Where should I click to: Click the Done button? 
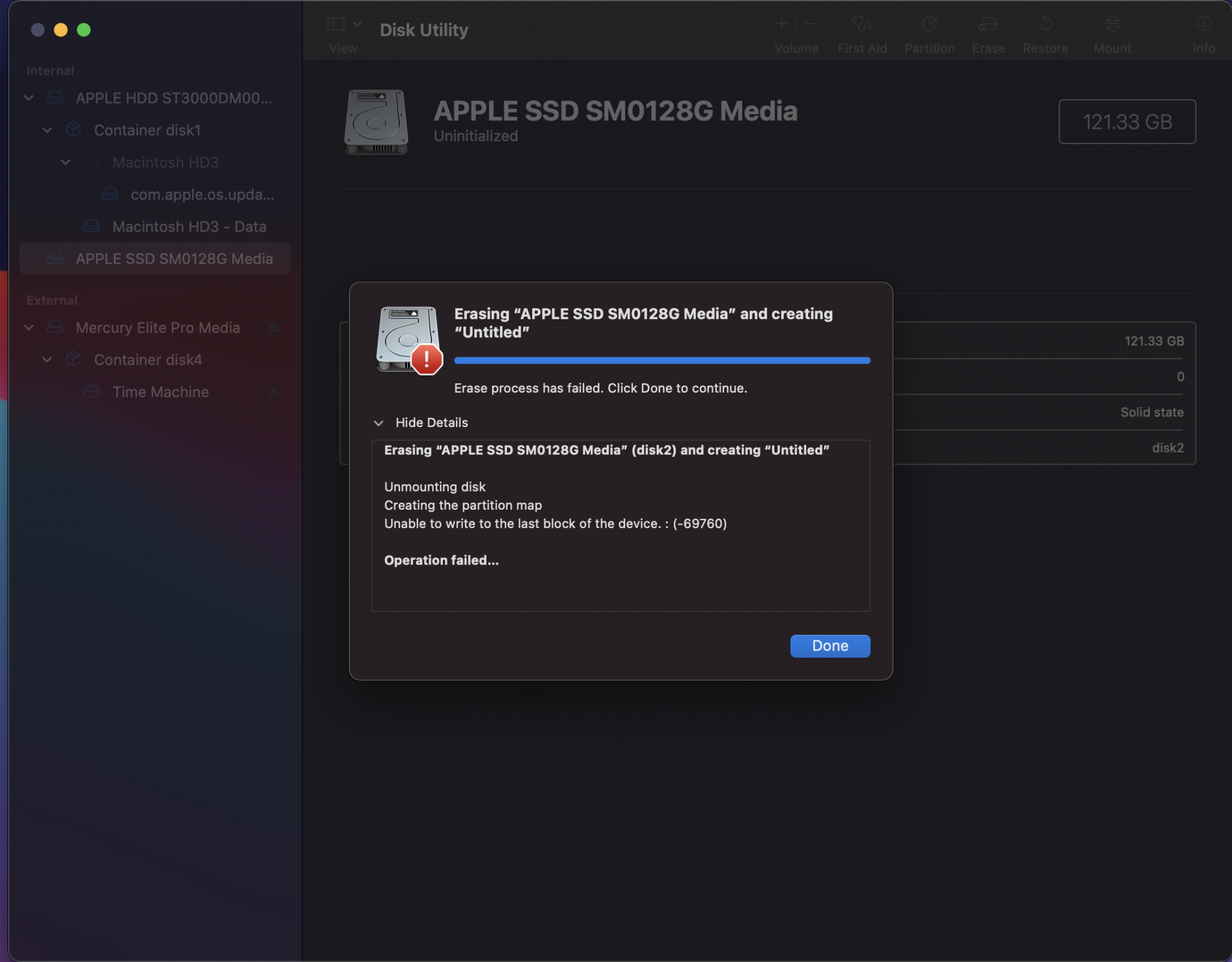click(830, 646)
